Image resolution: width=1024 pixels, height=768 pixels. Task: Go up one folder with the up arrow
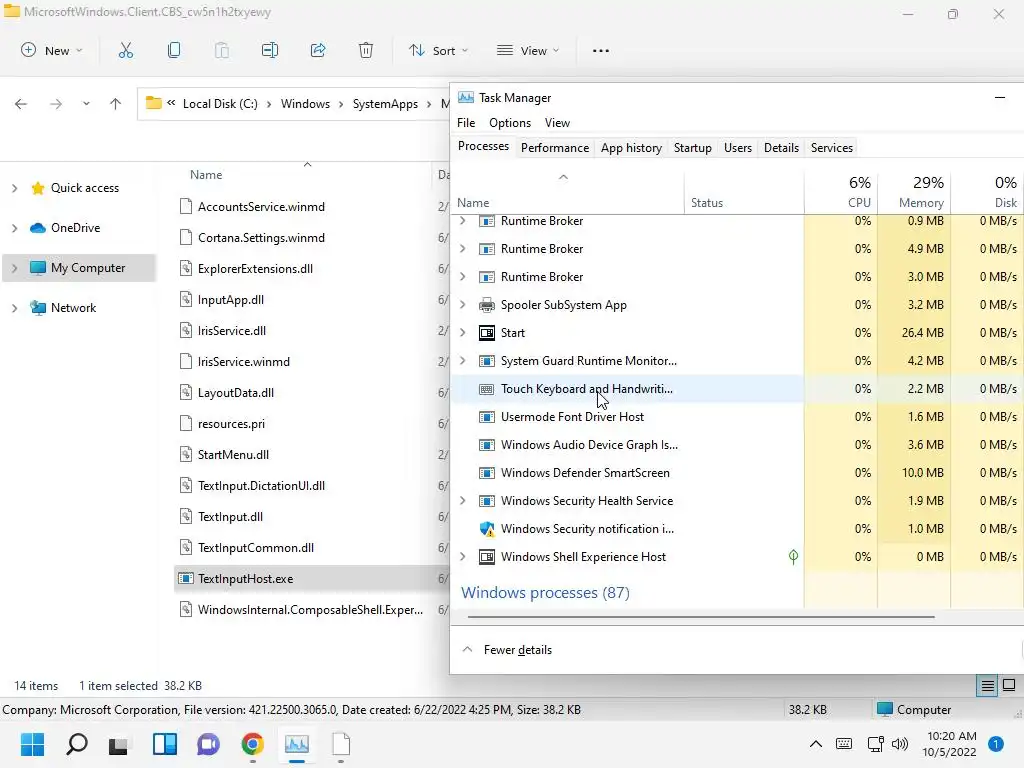pyautogui.click(x=116, y=104)
